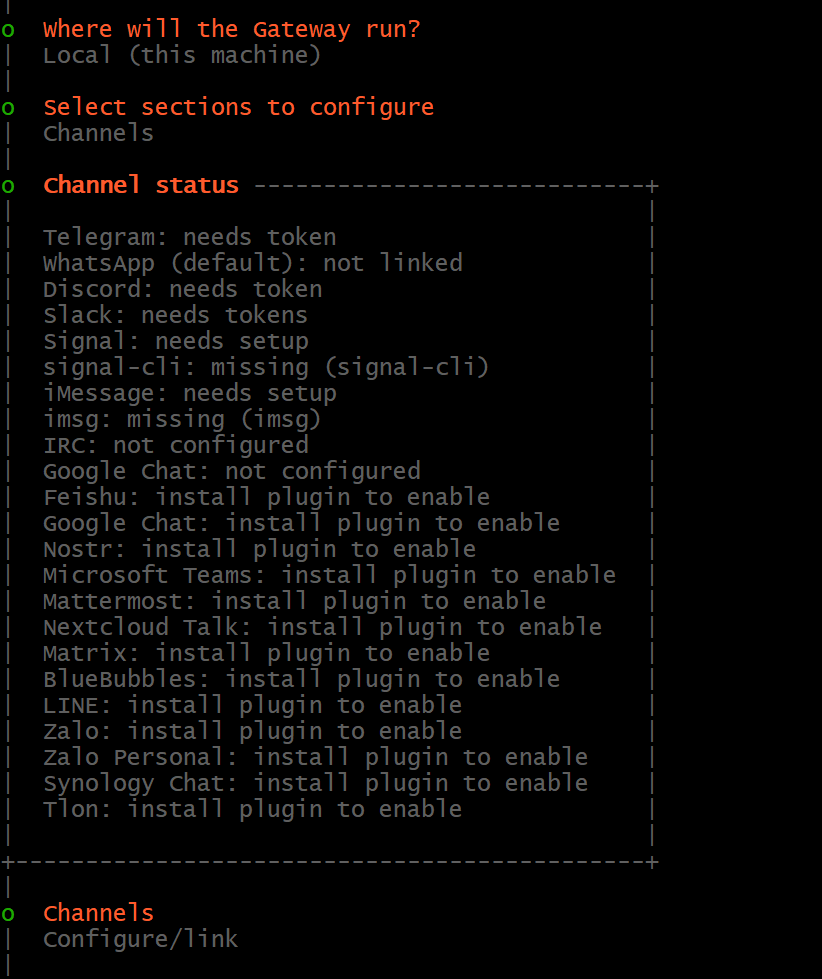Screen dimensions: 822x979
Task: Click the "Channel status" heading
Action: 141,185
